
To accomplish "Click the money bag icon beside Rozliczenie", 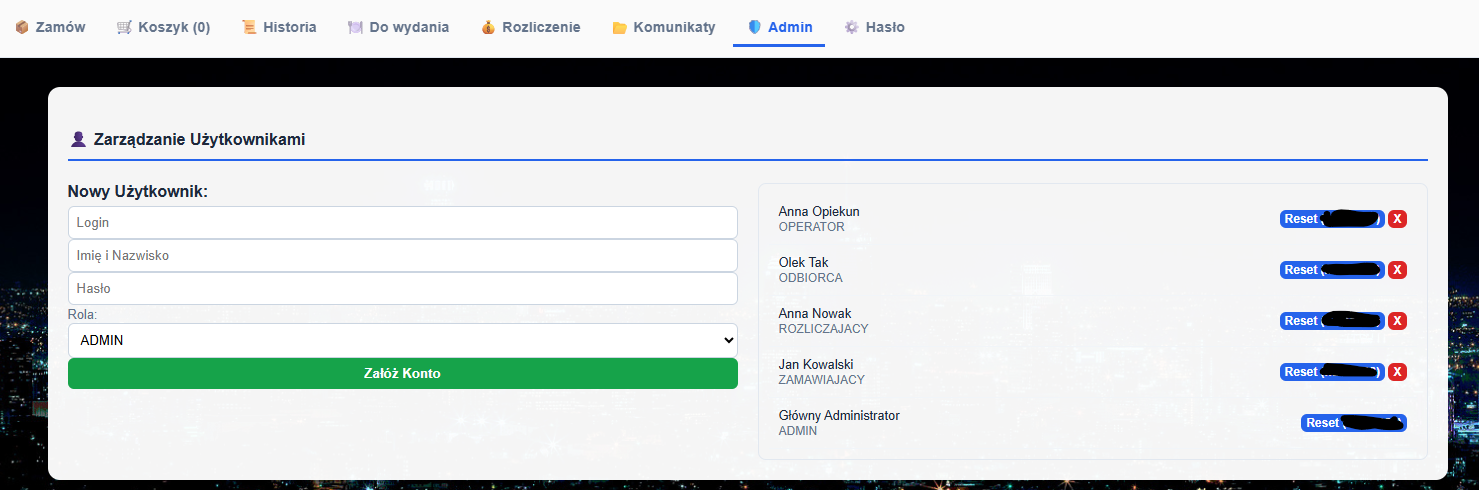I will click(487, 27).
